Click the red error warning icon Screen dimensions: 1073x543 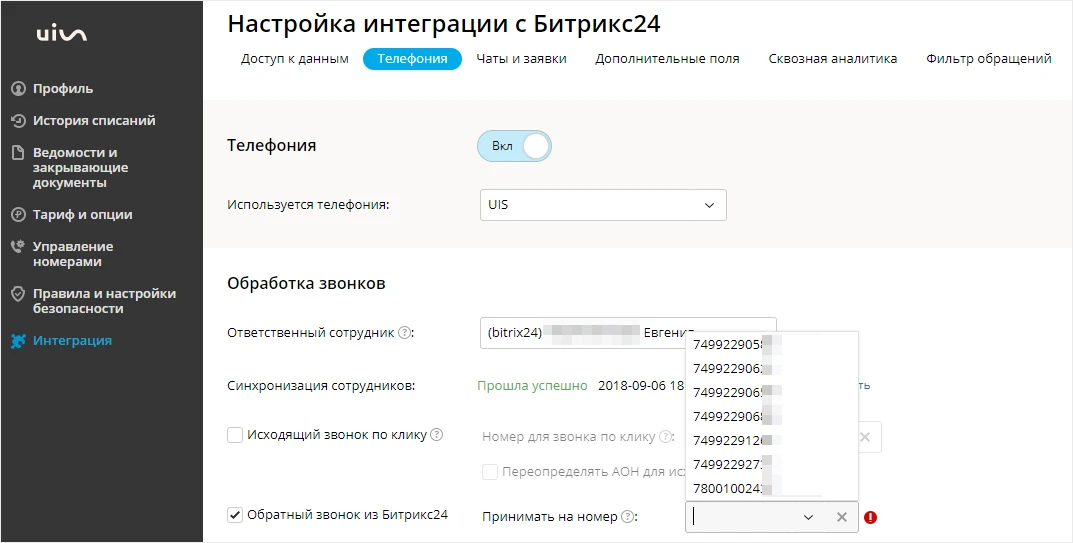[x=870, y=517]
